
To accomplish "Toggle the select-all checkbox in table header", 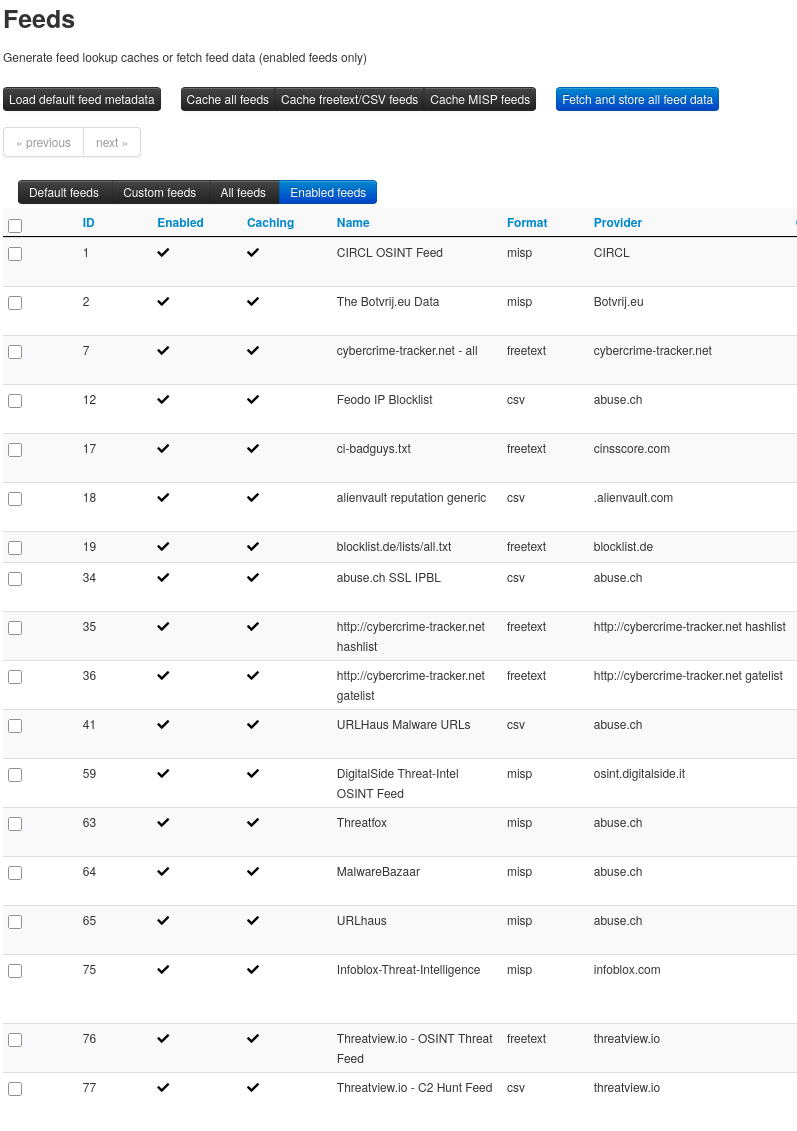I will tap(15, 226).
